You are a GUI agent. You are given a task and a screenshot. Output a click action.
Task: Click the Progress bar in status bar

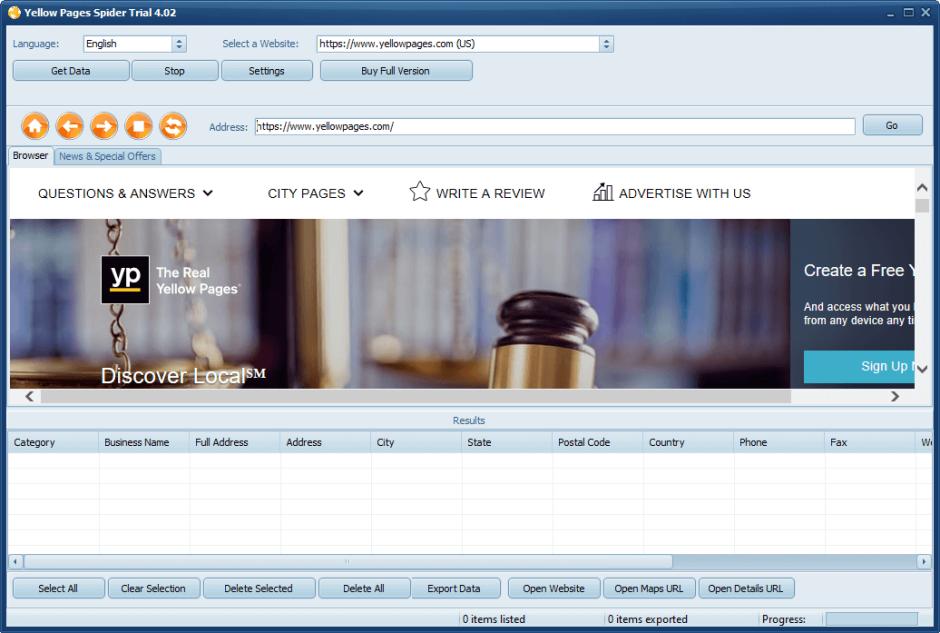click(872, 619)
